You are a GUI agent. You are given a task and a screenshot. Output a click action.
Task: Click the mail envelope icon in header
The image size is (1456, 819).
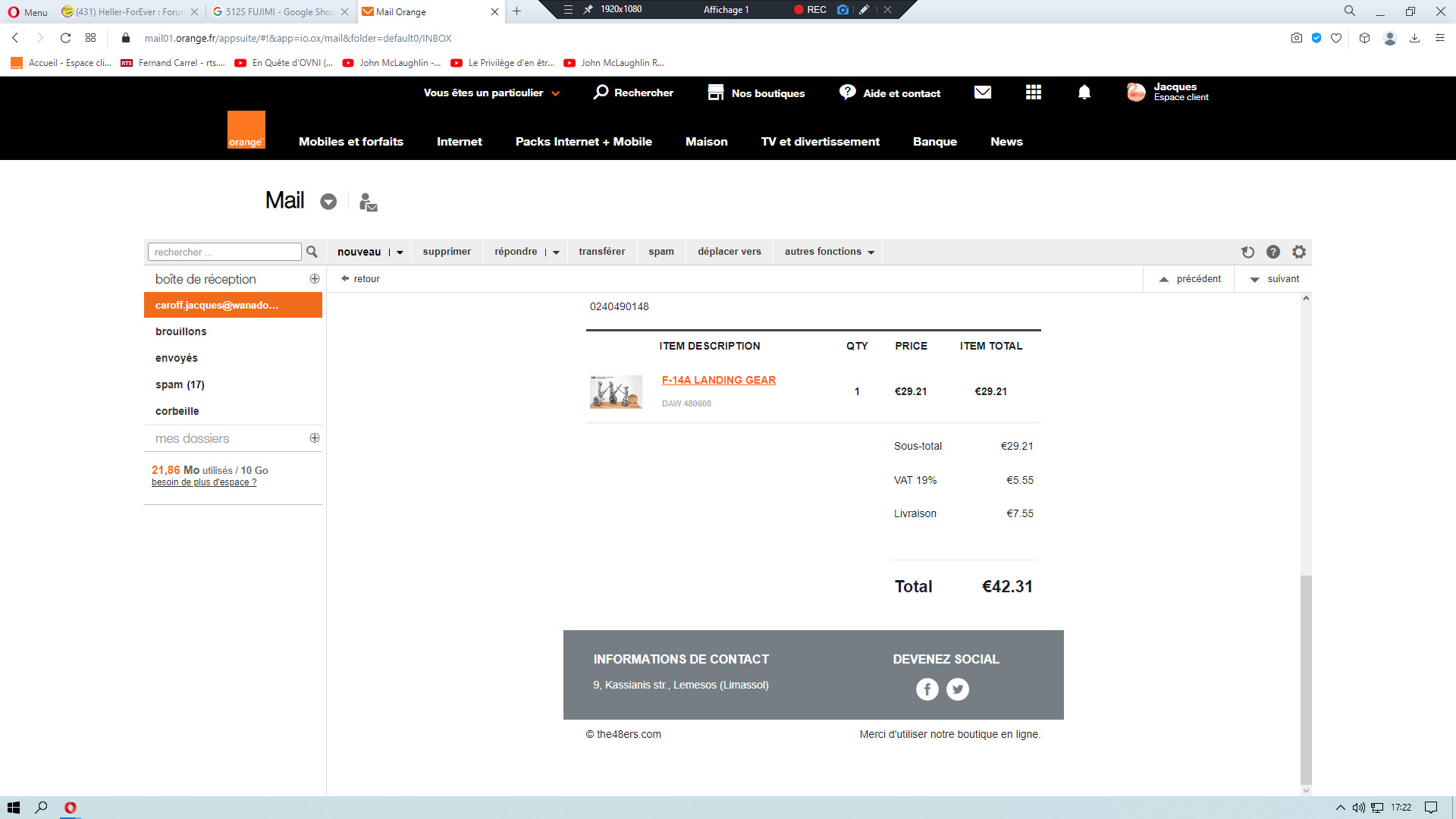tap(983, 93)
